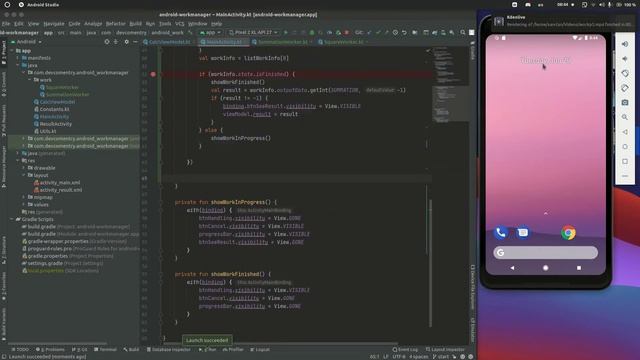Image resolution: width=640 pixels, height=360 pixels.
Task: Open Constants.kt in project tree
Action: tap(51, 109)
